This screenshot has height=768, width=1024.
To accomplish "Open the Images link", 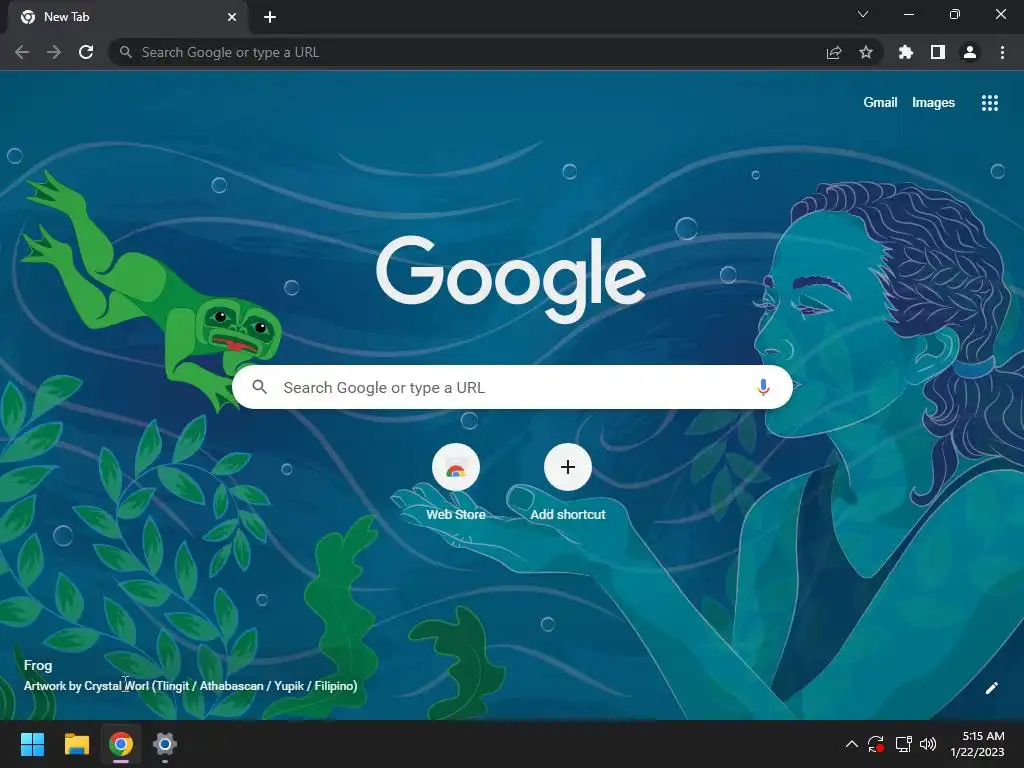I will point(933,103).
